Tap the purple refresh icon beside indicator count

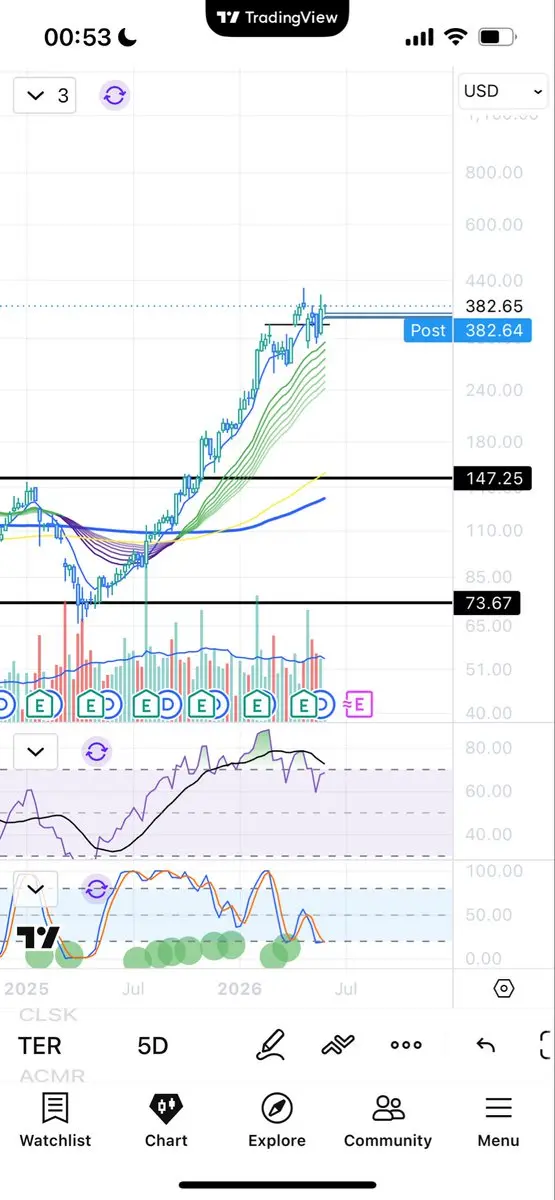click(115, 96)
